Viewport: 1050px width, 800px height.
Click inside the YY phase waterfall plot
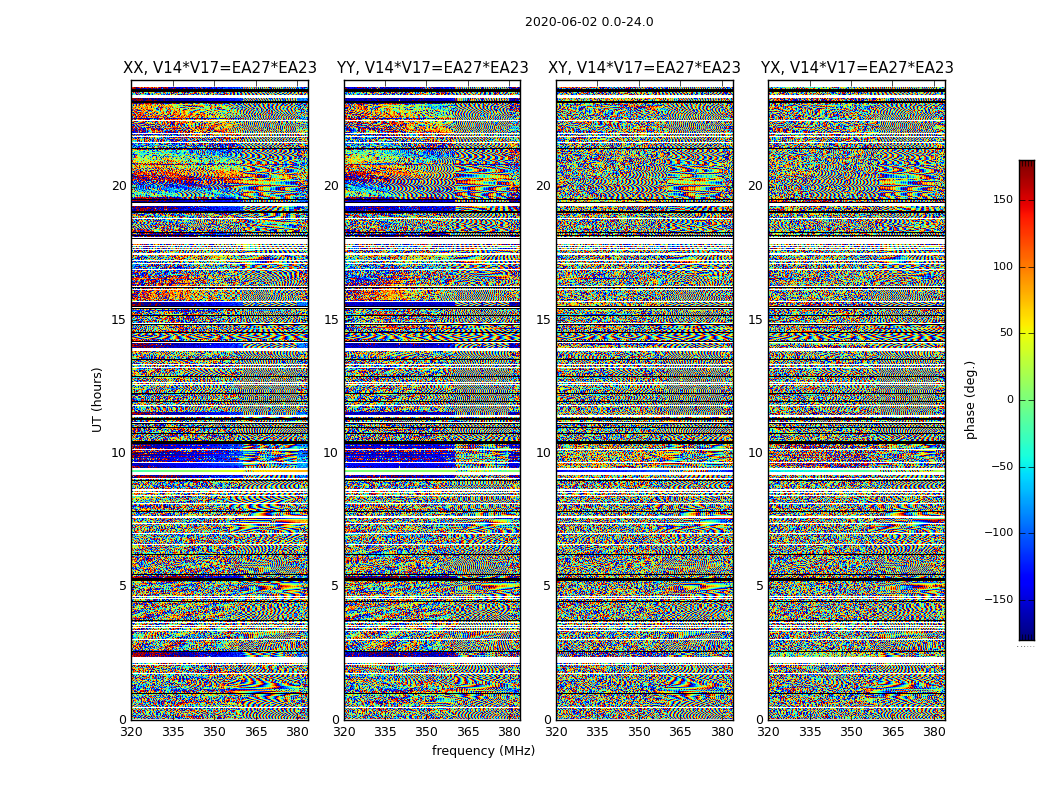[433, 400]
